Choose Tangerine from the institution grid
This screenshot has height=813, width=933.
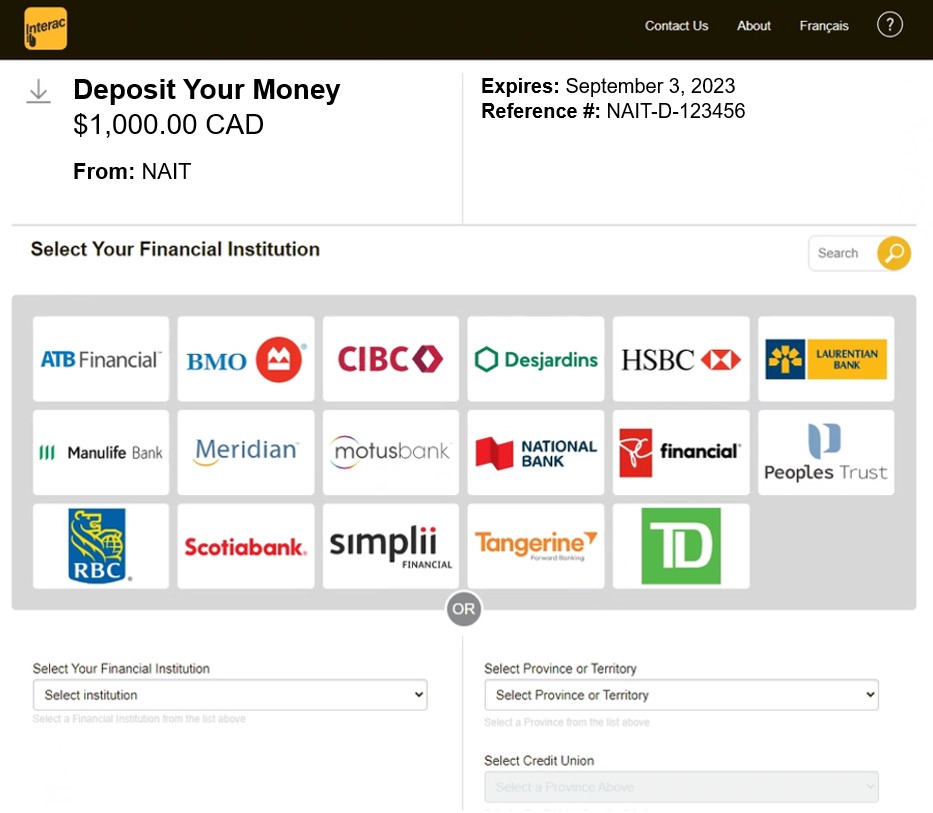[535, 545]
